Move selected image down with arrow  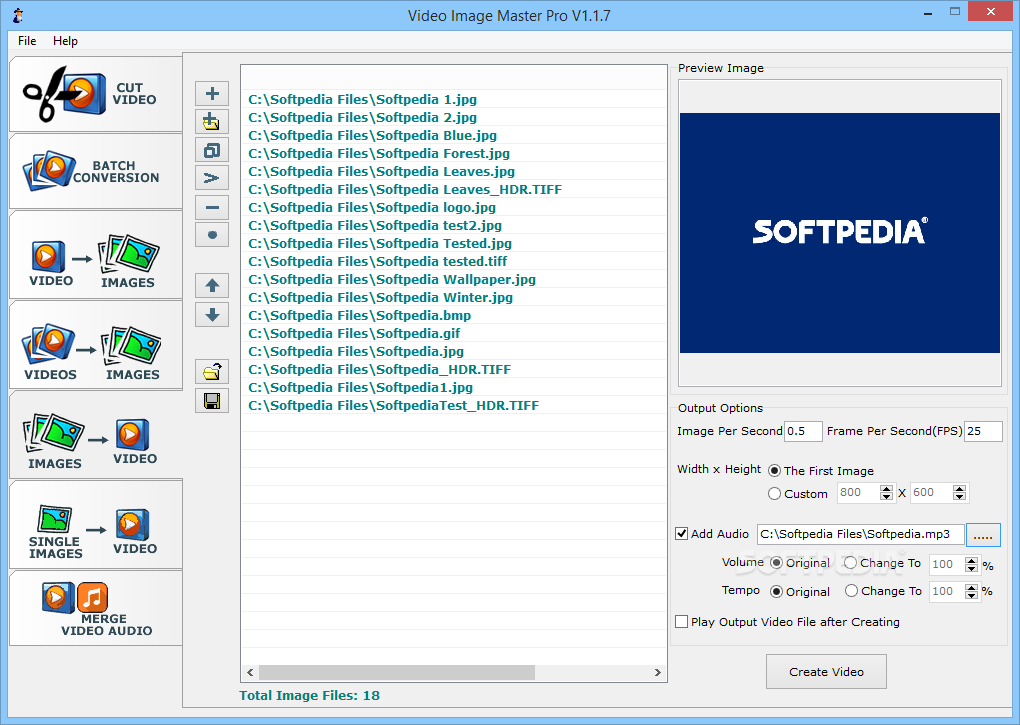point(212,315)
